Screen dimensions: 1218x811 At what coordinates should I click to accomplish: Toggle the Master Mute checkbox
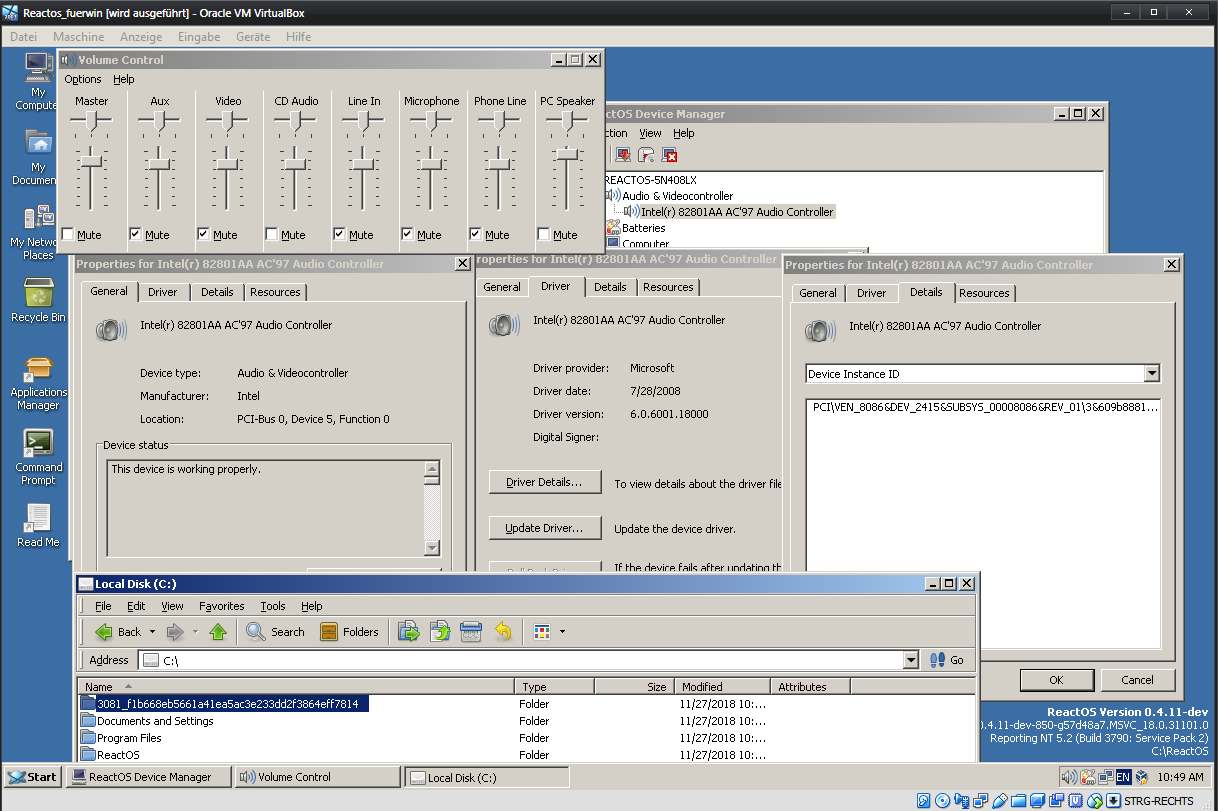coord(67,235)
